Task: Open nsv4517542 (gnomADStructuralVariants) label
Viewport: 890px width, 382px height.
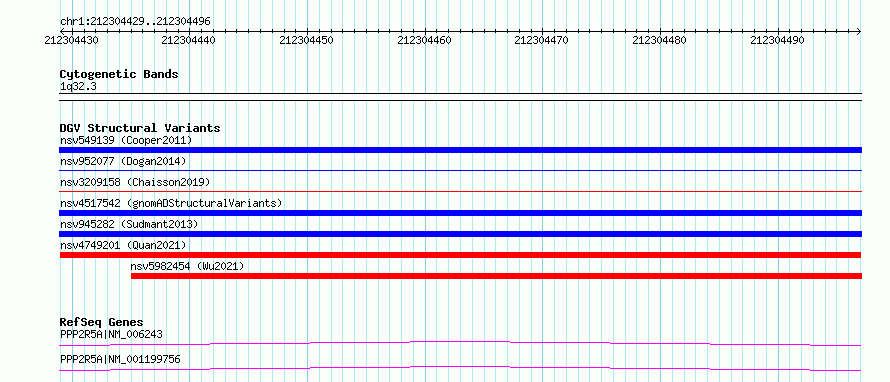Action: 171,203
